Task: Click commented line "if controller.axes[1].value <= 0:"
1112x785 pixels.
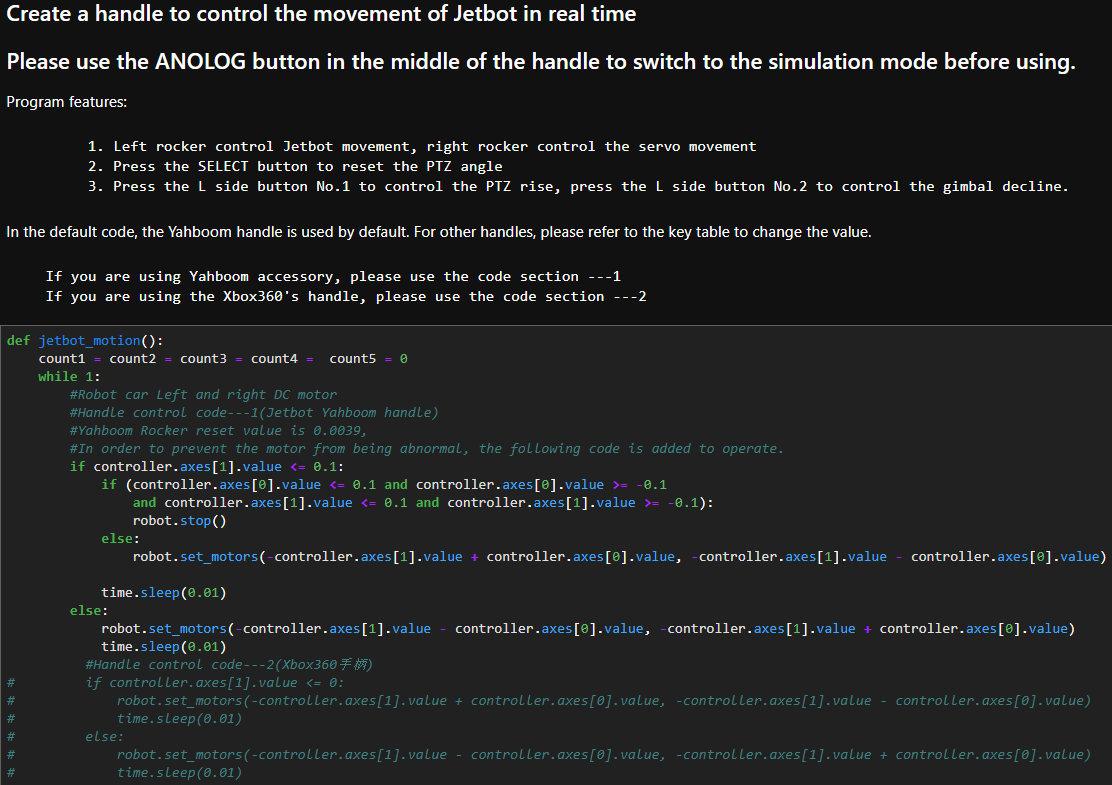Action: pyautogui.click(x=215, y=683)
